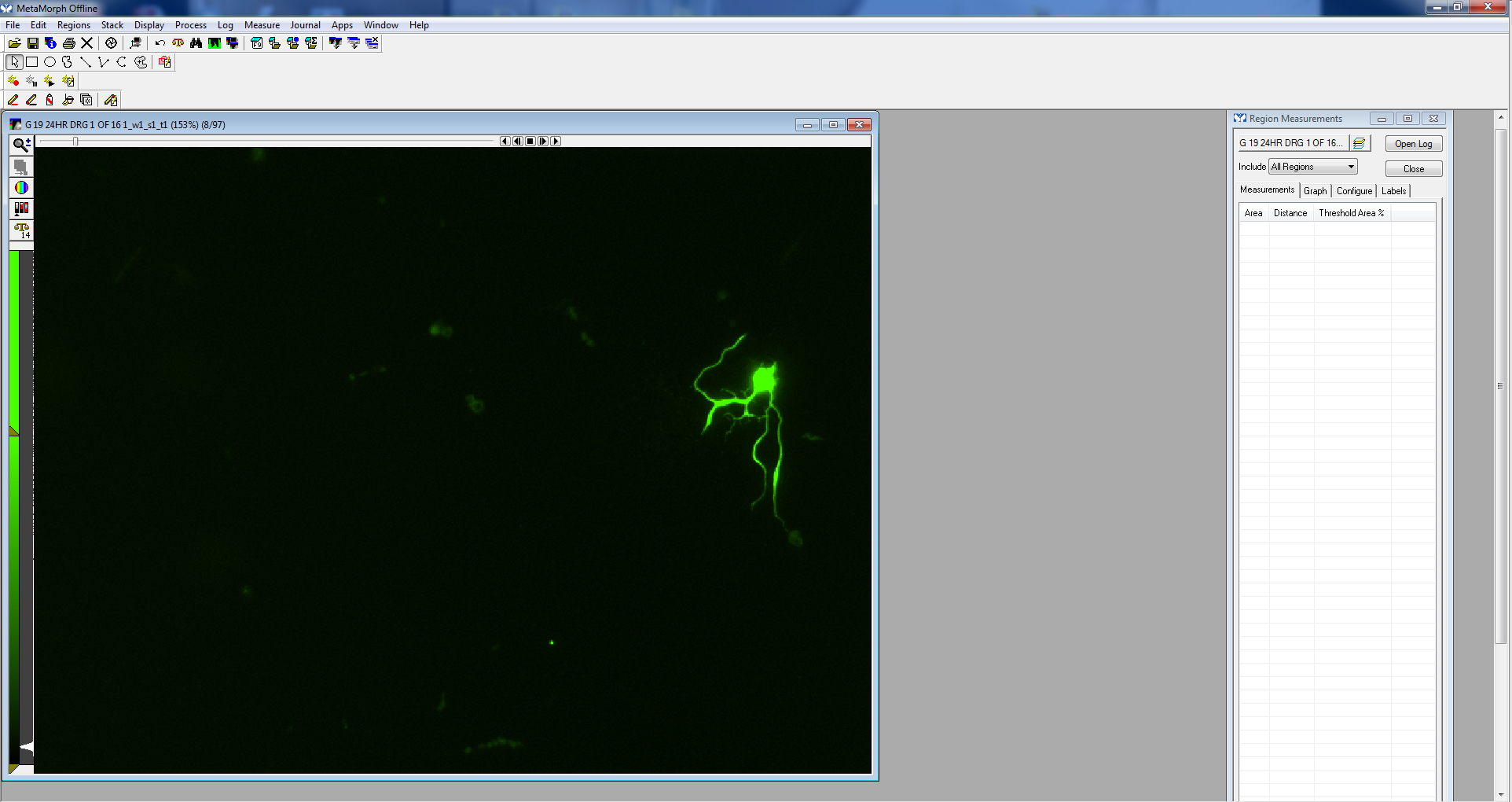Click the image name field in Region Measurements
Viewport: 1512px width, 802px height.
coord(1294,143)
